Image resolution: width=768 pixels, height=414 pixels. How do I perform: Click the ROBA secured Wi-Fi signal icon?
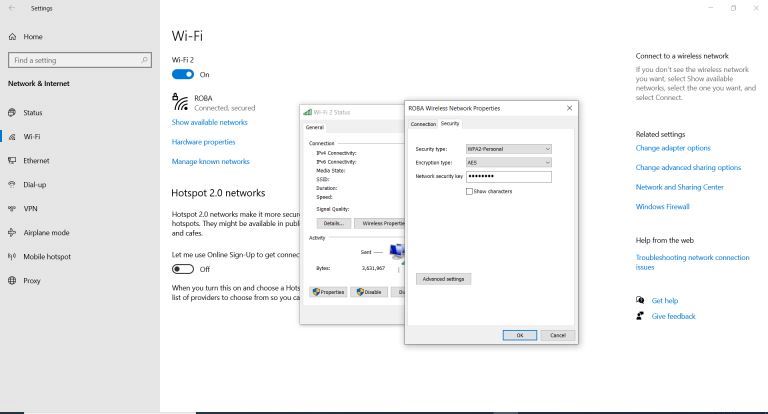click(x=180, y=102)
